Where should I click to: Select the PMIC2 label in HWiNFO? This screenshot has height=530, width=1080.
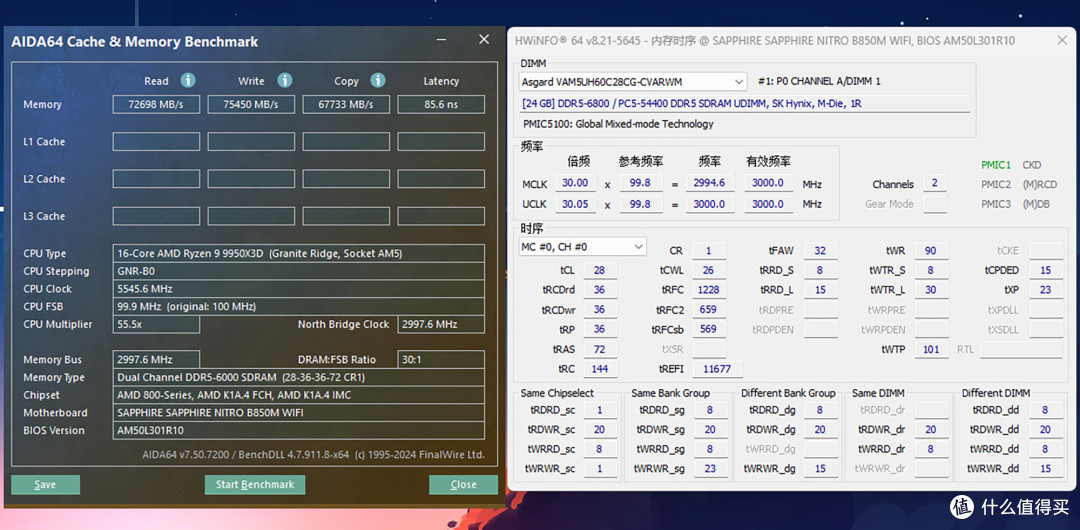coord(996,185)
